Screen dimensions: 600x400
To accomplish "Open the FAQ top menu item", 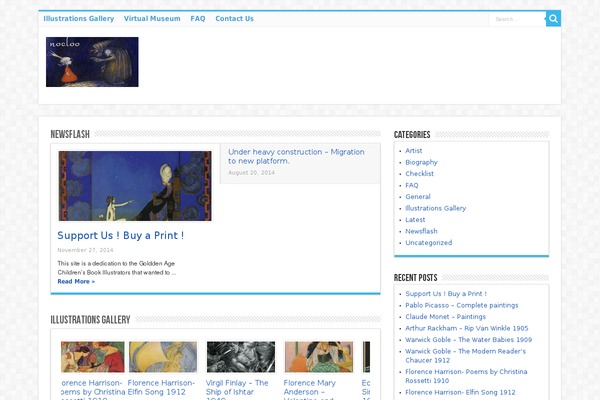I will click(198, 18).
